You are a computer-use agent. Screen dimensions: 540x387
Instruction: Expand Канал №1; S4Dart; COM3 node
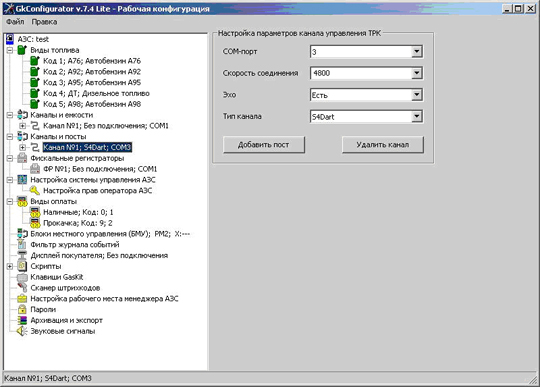(x=22, y=147)
